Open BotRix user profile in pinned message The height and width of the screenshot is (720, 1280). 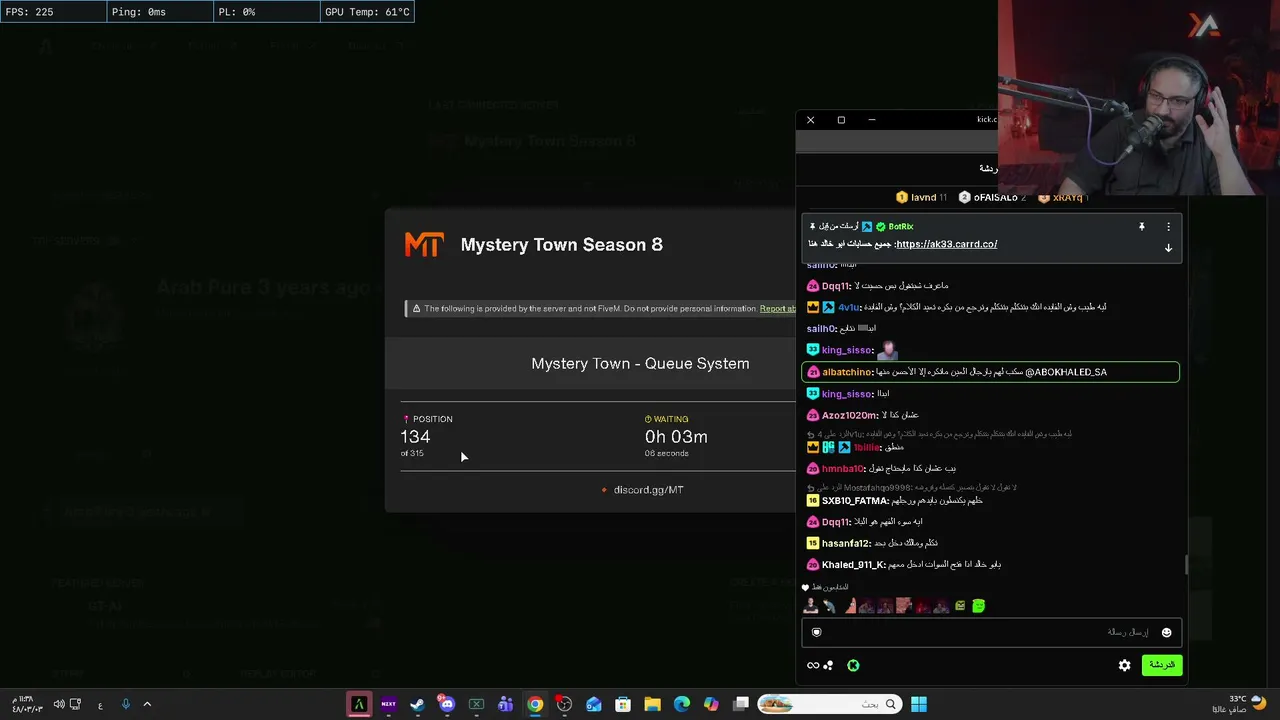tap(901, 227)
